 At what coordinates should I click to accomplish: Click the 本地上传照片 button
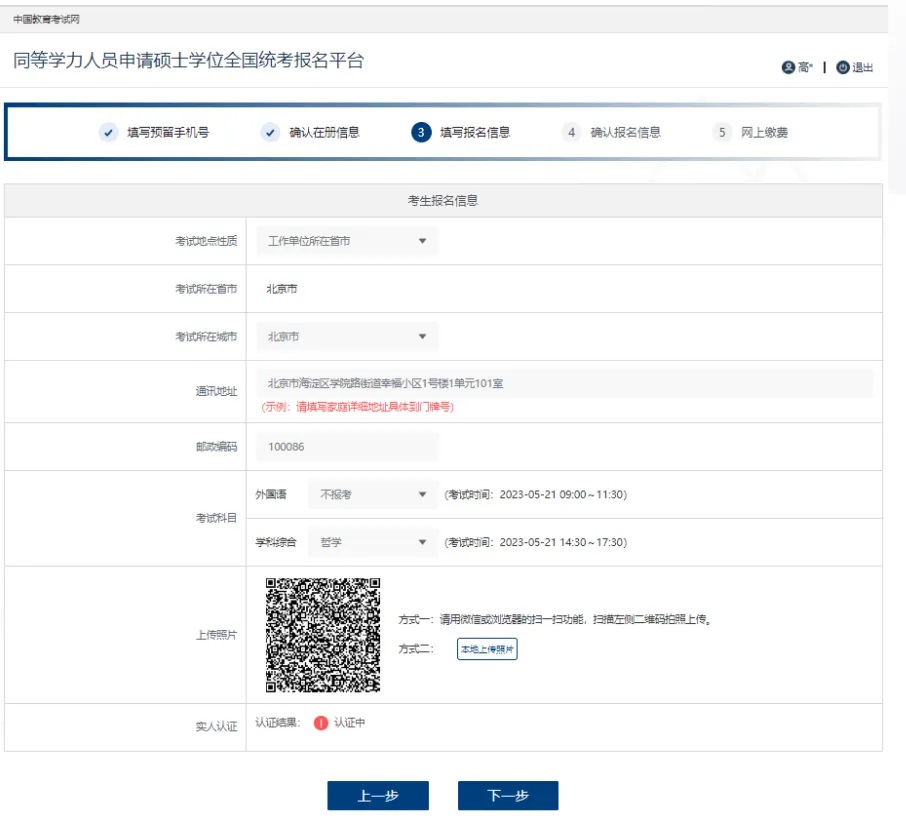pyautogui.click(x=487, y=650)
